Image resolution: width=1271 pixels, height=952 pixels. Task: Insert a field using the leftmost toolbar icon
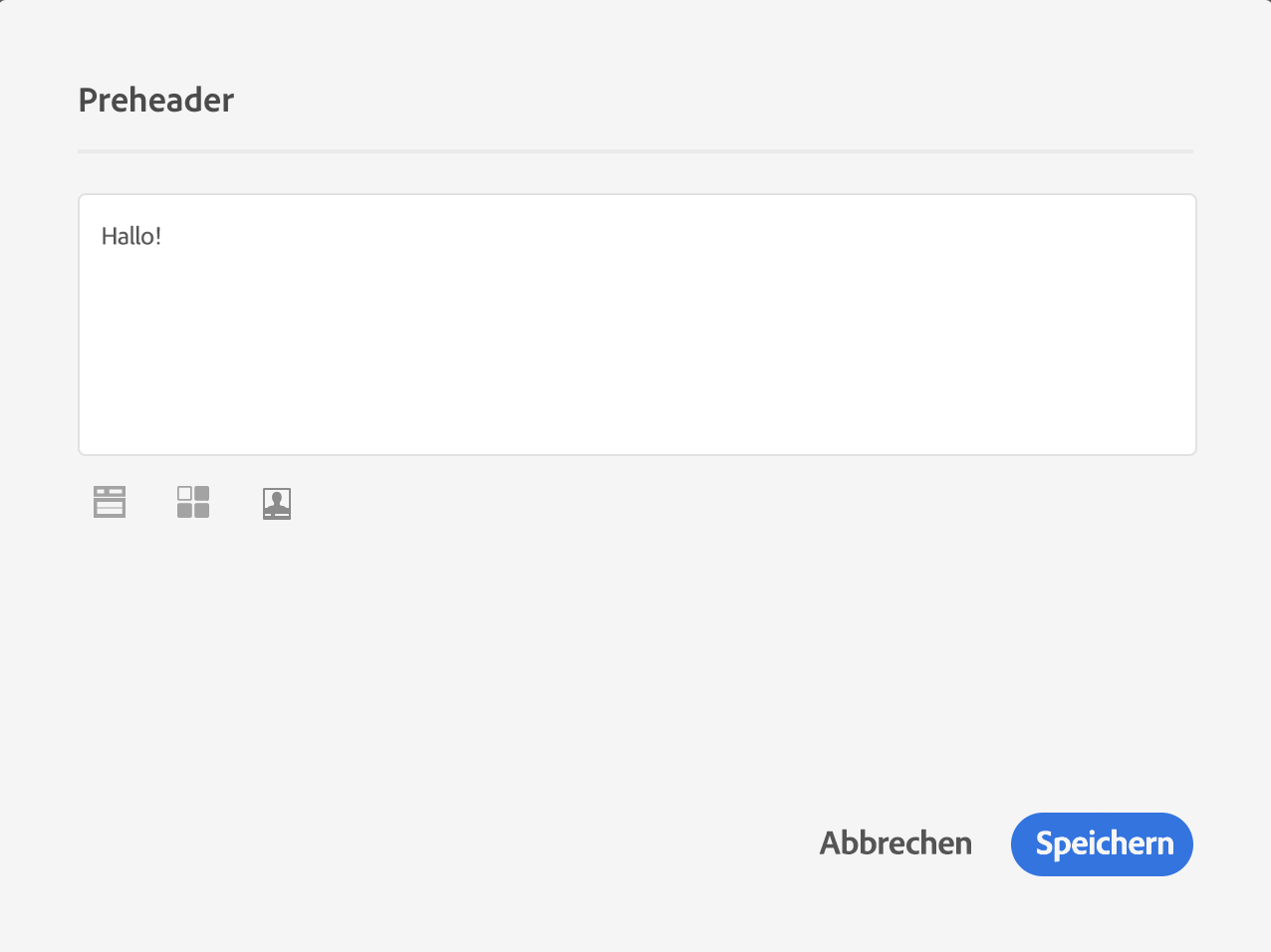click(110, 502)
